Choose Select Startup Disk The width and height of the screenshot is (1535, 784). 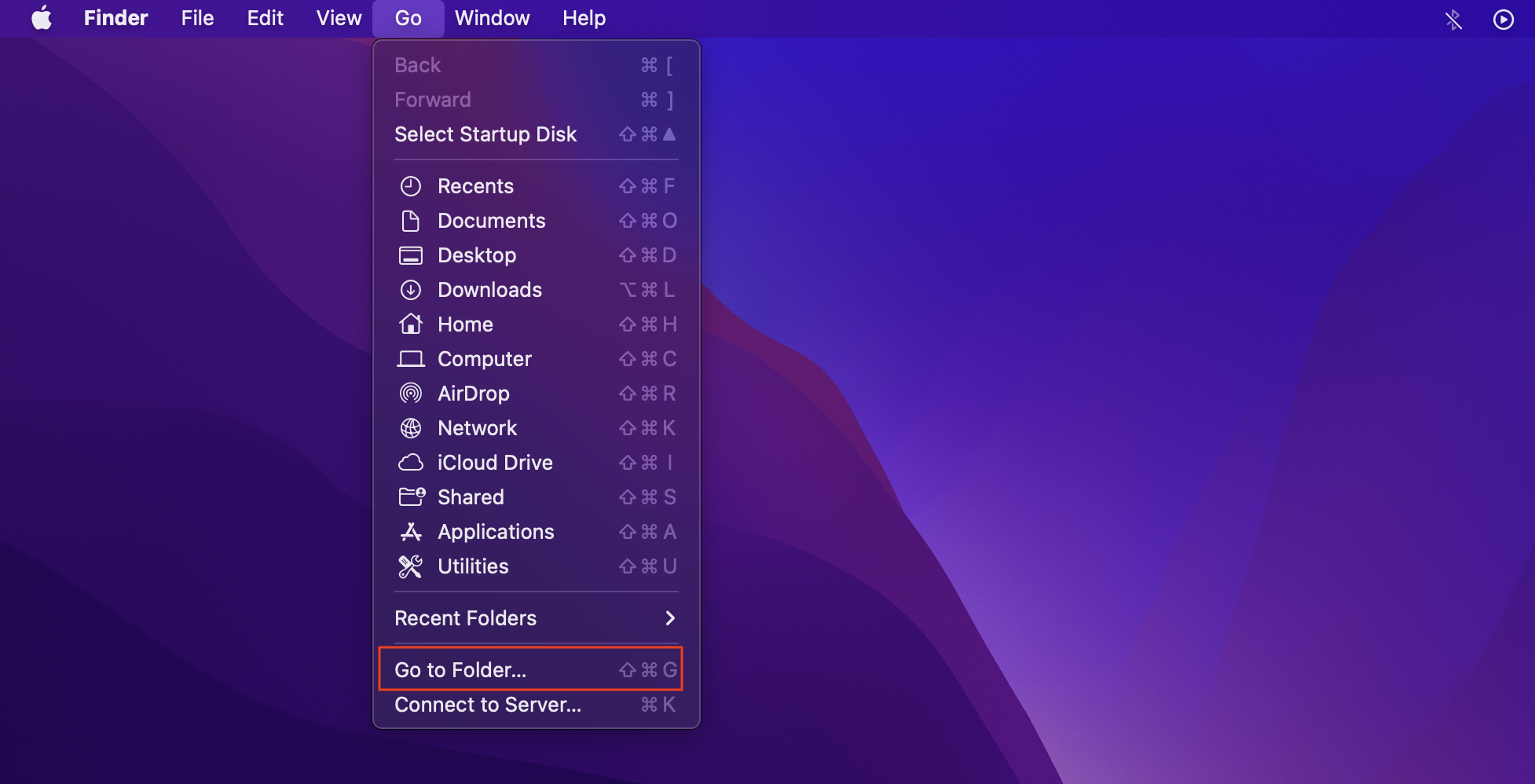pyautogui.click(x=537, y=134)
